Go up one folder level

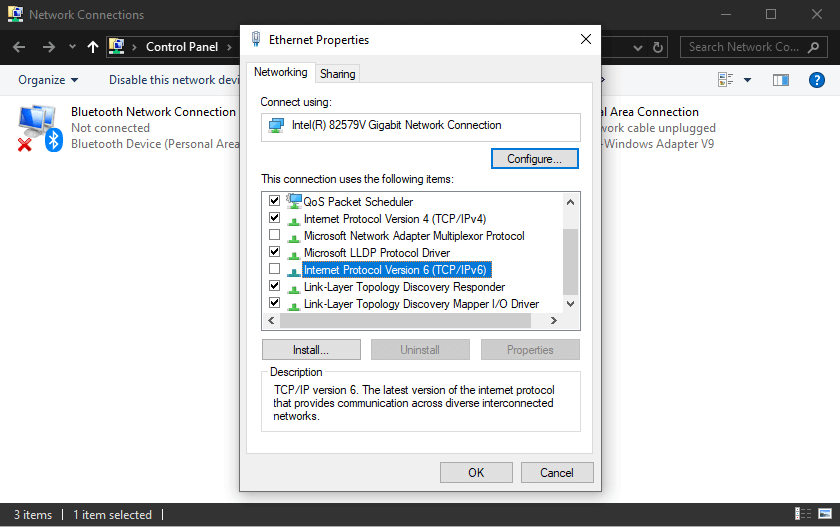tap(93, 47)
